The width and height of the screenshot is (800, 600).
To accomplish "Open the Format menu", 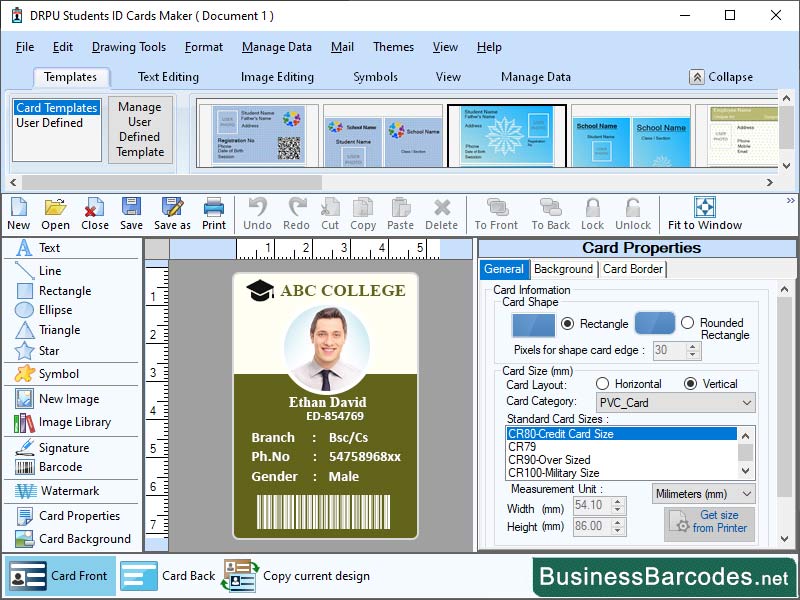I will tap(203, 47).
